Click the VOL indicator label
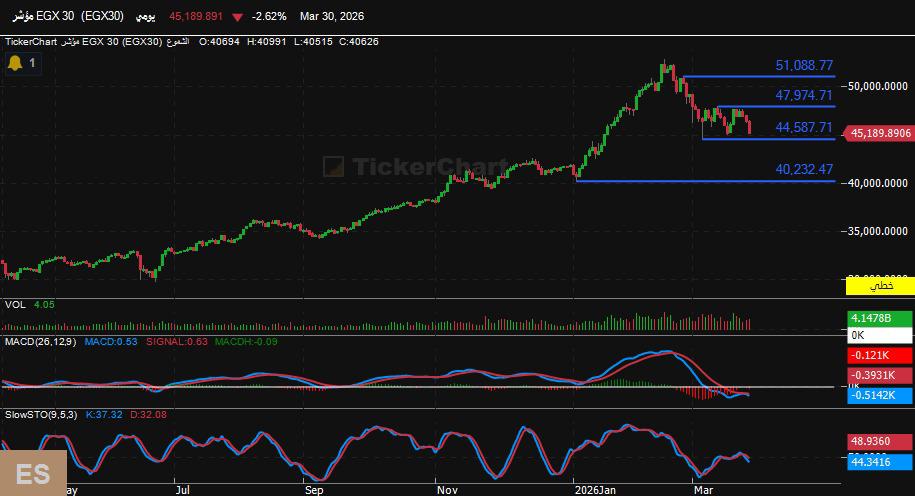Screen dimensions: 915x496 pos(15,304)
